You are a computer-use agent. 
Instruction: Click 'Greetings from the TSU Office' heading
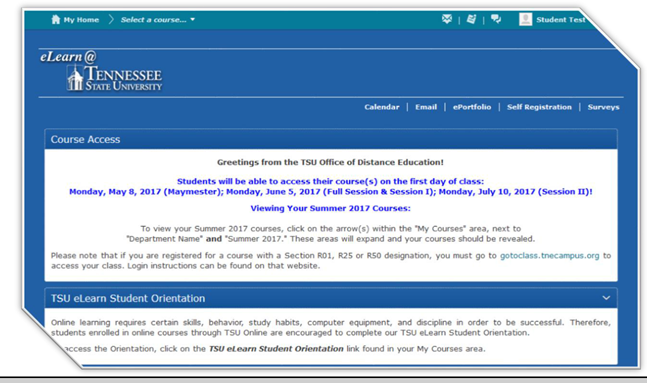(331, 162)
